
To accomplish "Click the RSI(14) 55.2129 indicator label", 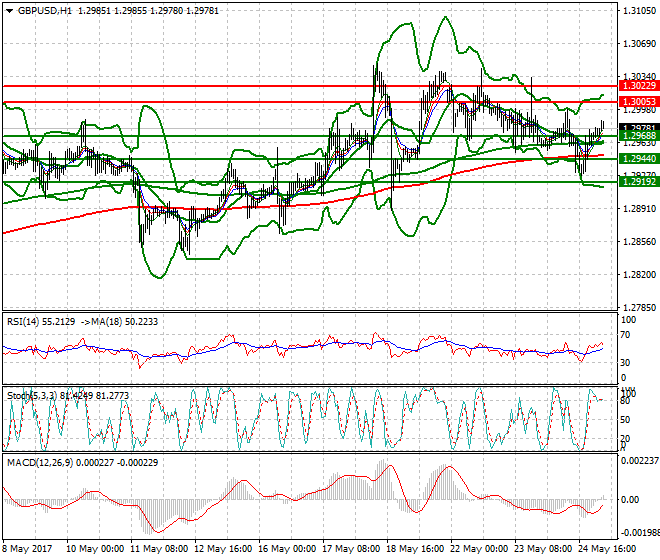I will click(x=41, y=322).
